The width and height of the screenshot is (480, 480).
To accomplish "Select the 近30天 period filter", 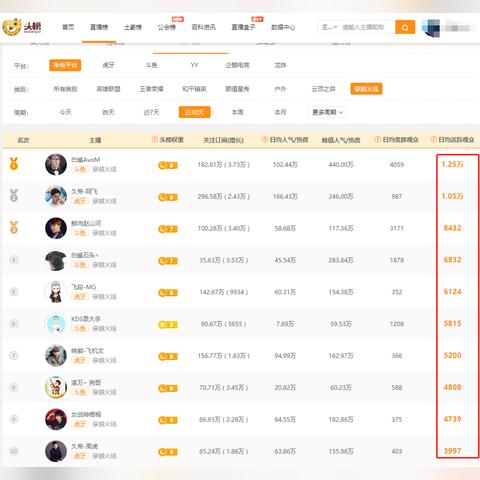I will [x=195, y=112].
